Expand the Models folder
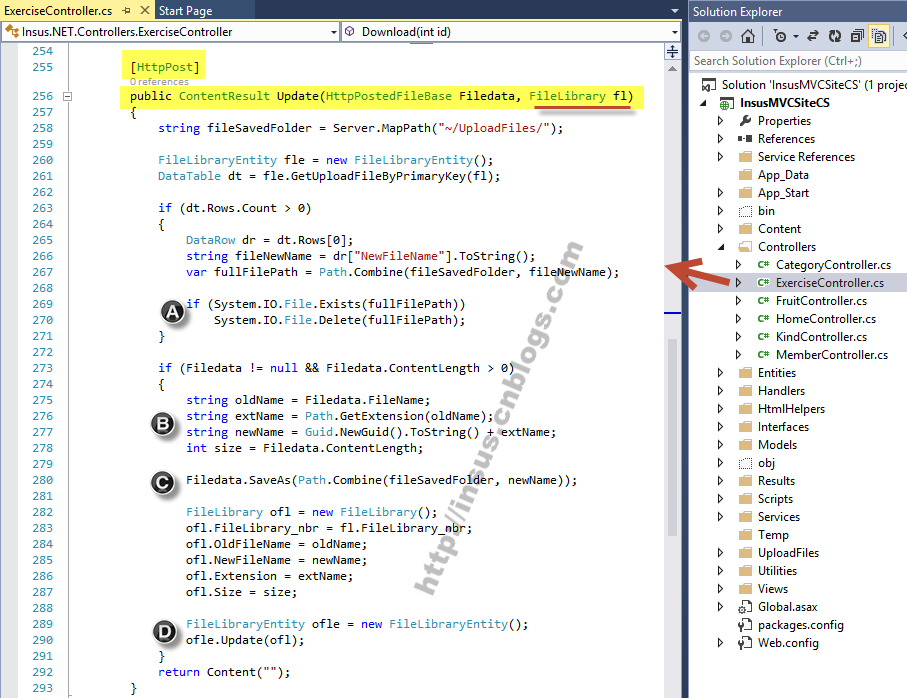 [721, 445]
